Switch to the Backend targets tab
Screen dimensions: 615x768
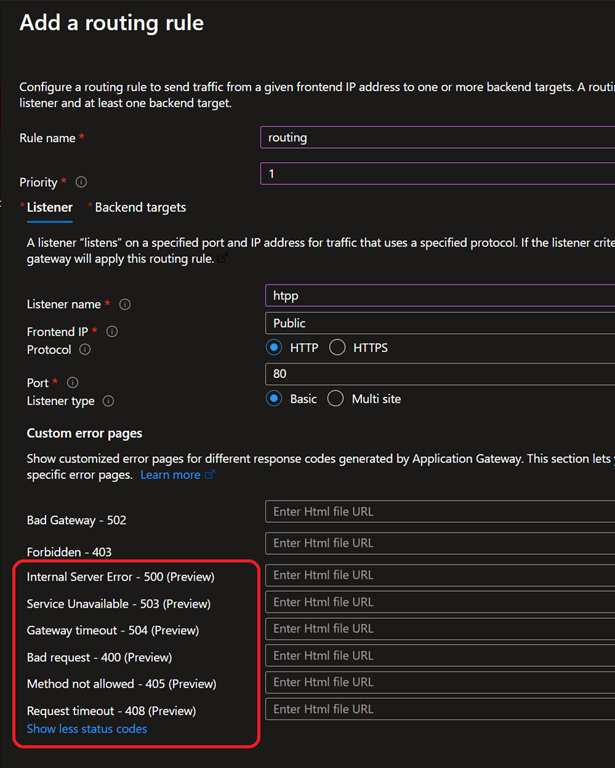pos(140,208)
